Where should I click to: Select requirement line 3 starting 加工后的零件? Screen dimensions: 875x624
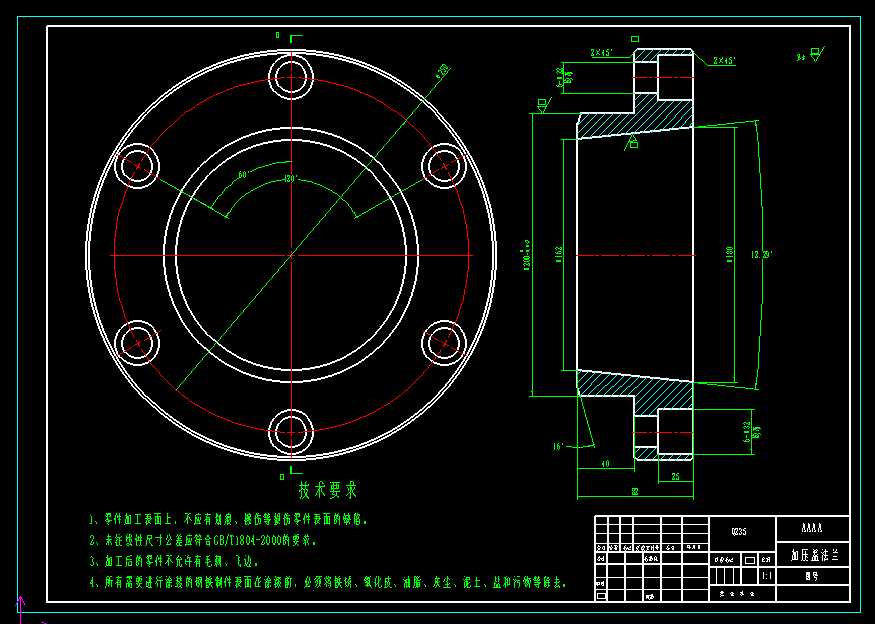174,561
